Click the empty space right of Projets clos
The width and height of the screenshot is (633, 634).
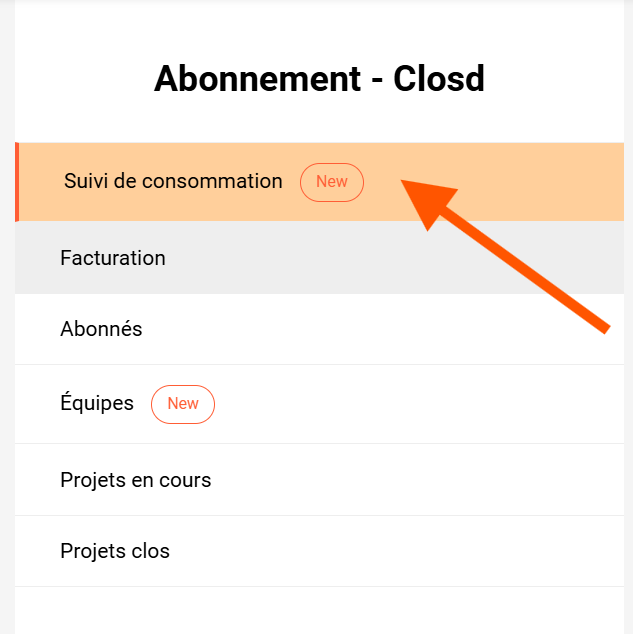point(400,551)
